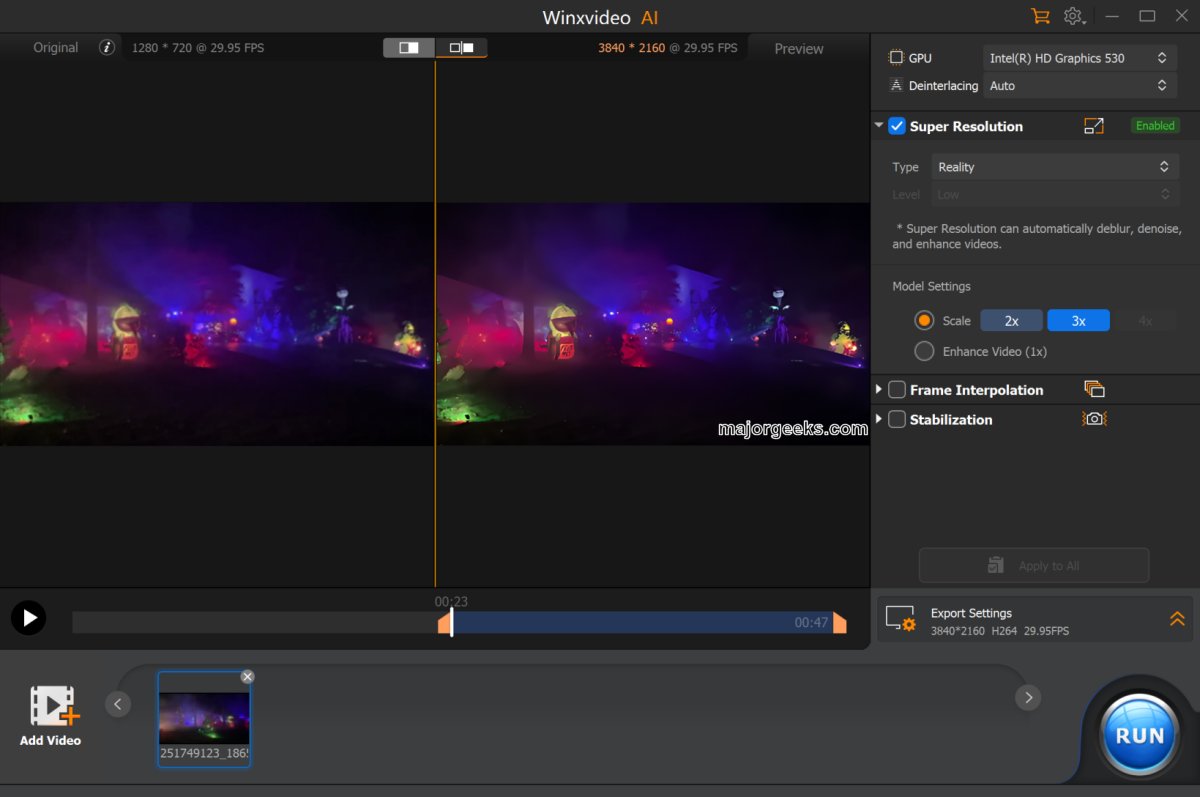Click the info icon next to Original
This screenshot has width=1200, height=797.
[x=107, y=47]
